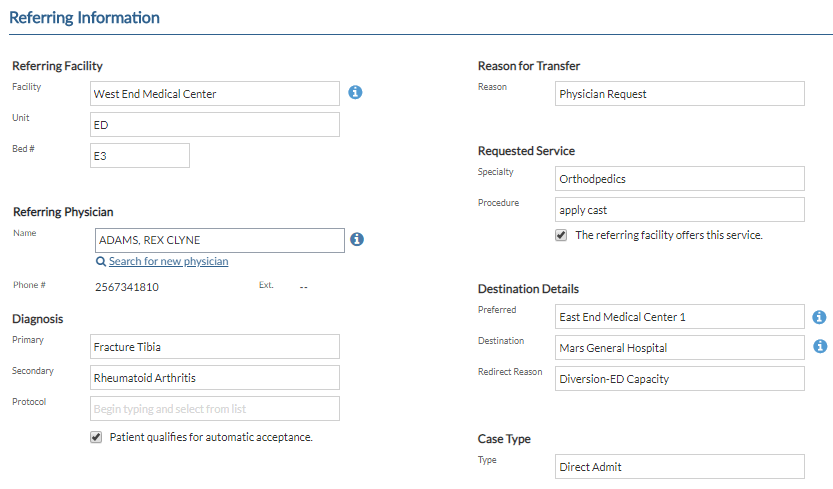The height and width of the screenshot is (489, 833).
Task: Click the Protocol input field
Action: 215,408
